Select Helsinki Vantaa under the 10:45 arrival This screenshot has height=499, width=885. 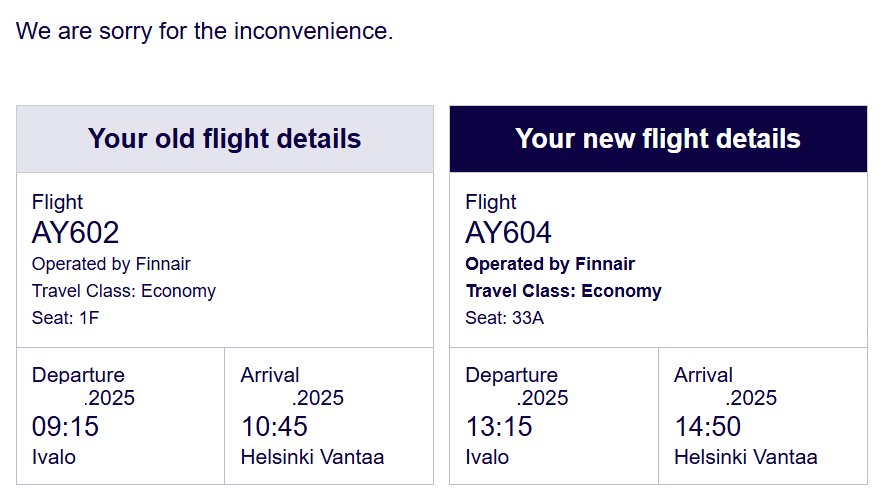(x=313, y=457)
